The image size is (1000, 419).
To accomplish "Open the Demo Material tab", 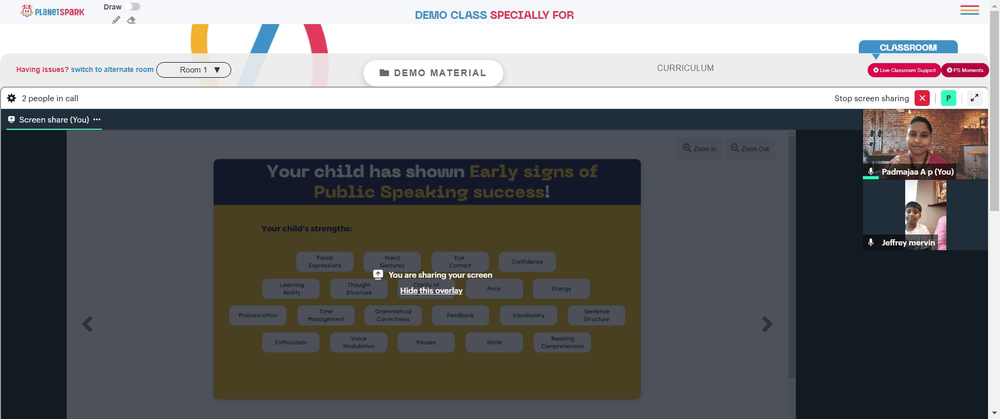I will 433,73.
